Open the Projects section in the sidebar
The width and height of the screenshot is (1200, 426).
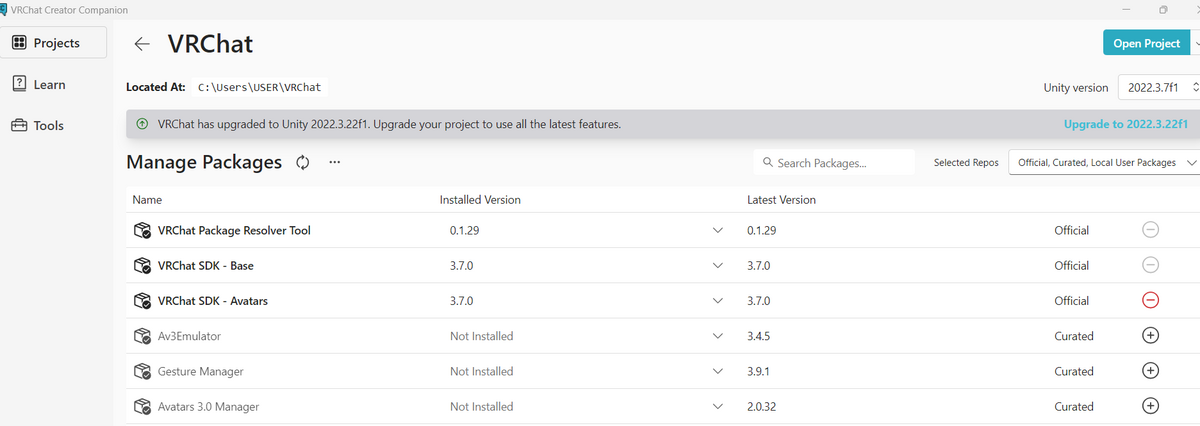tap(51, 43)
